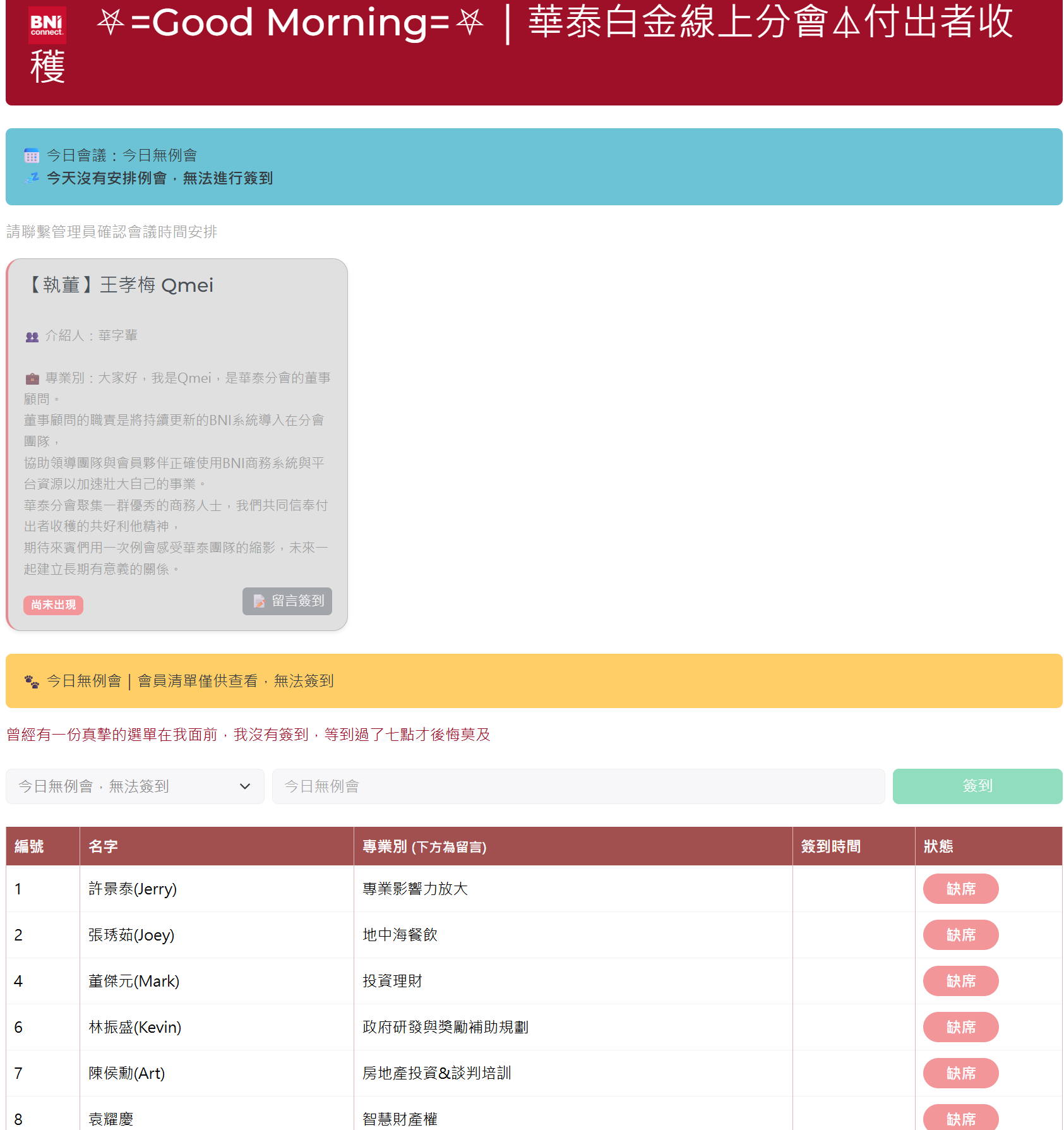This screenshot has width=1064, height=1130.
Task: Click the calendar icon beside 今日會議
Action: coord(32,155)
